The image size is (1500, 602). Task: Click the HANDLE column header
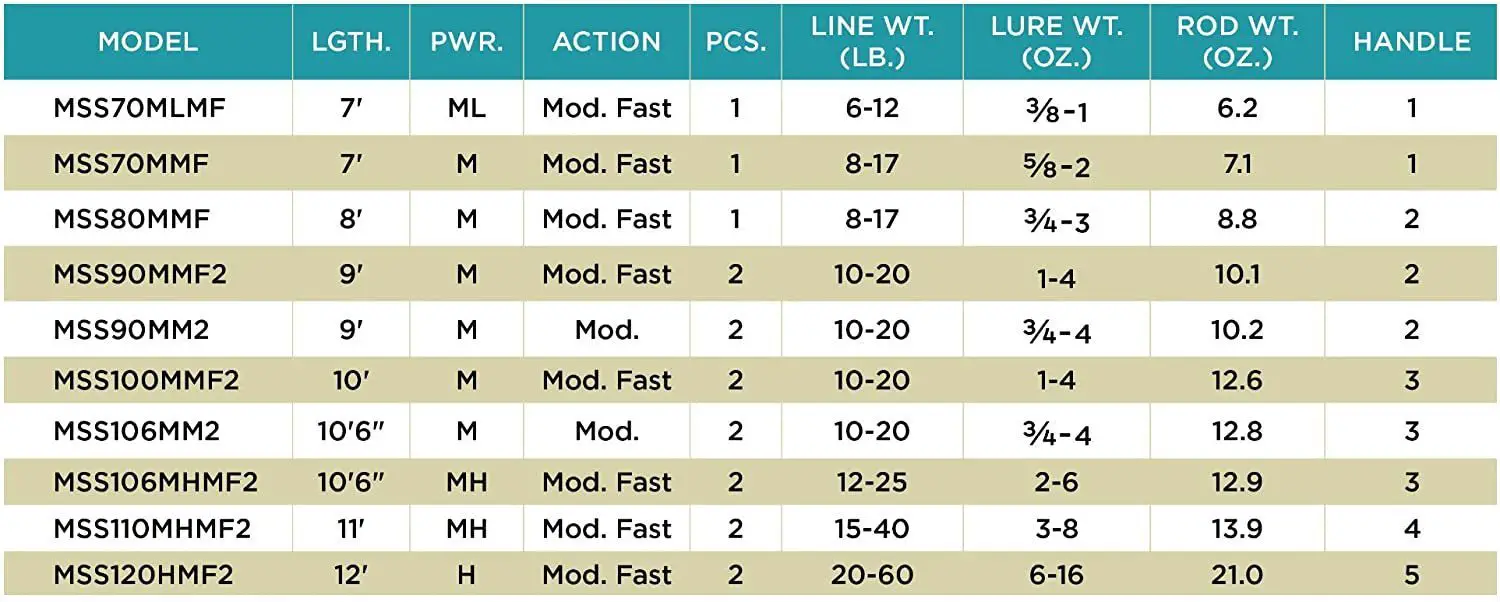(1412, 41)
